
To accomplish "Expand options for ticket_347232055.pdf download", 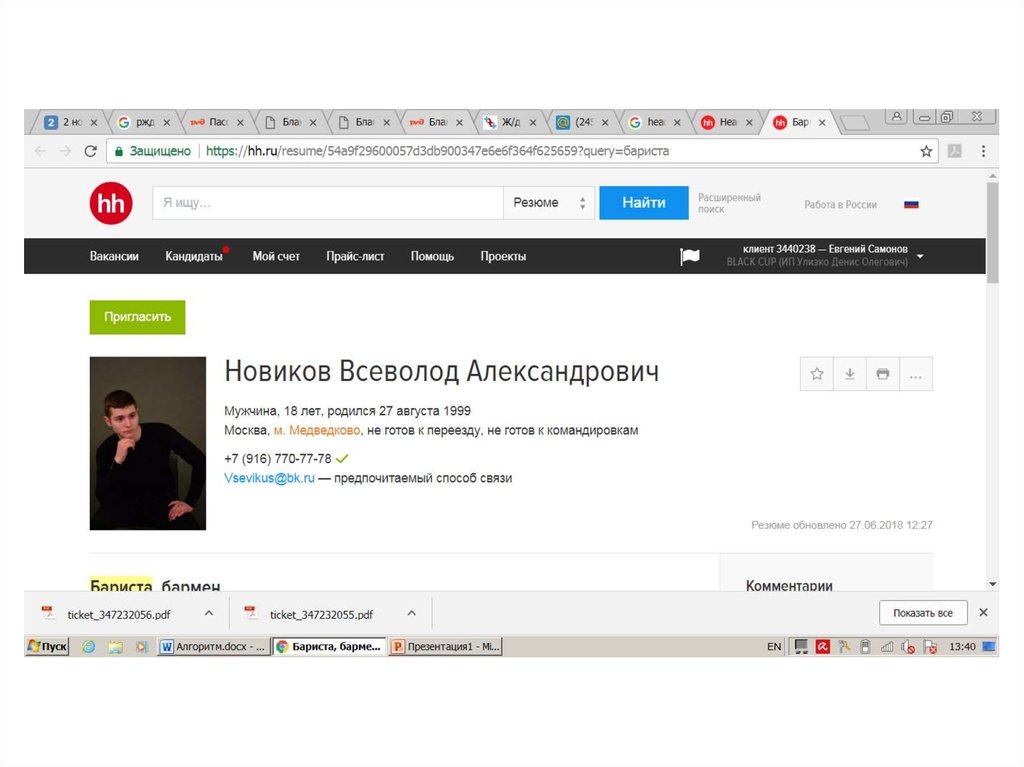I will (411, 613).
